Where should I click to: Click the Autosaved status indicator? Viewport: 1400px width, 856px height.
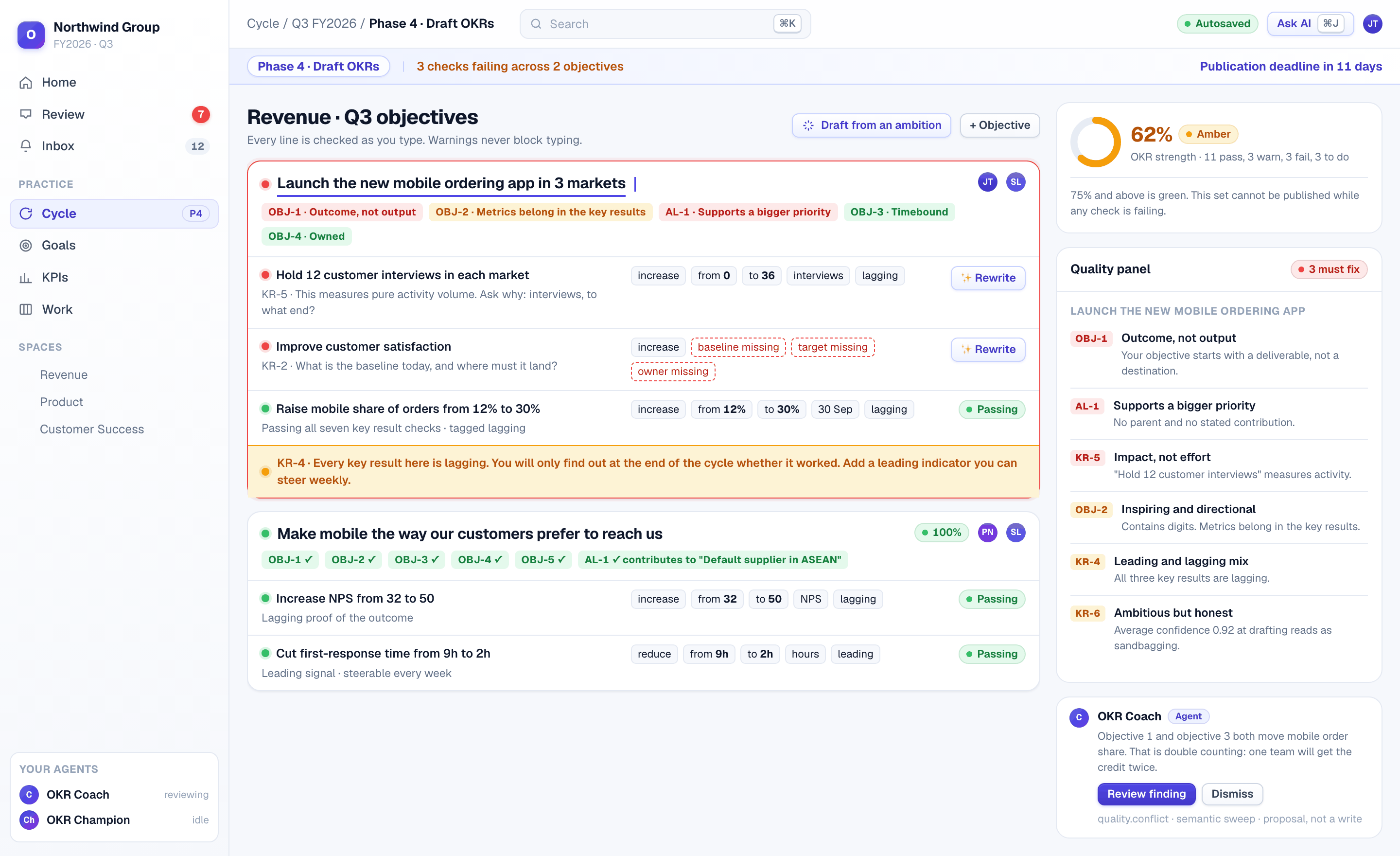point(1217,23)
